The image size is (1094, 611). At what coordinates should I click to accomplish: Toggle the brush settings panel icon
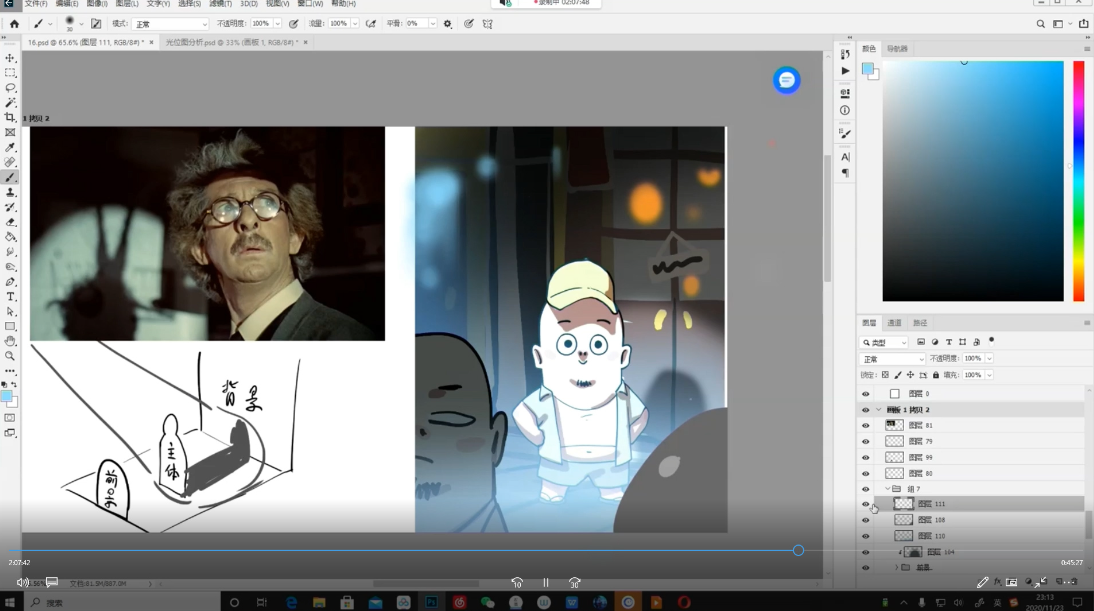96,24
